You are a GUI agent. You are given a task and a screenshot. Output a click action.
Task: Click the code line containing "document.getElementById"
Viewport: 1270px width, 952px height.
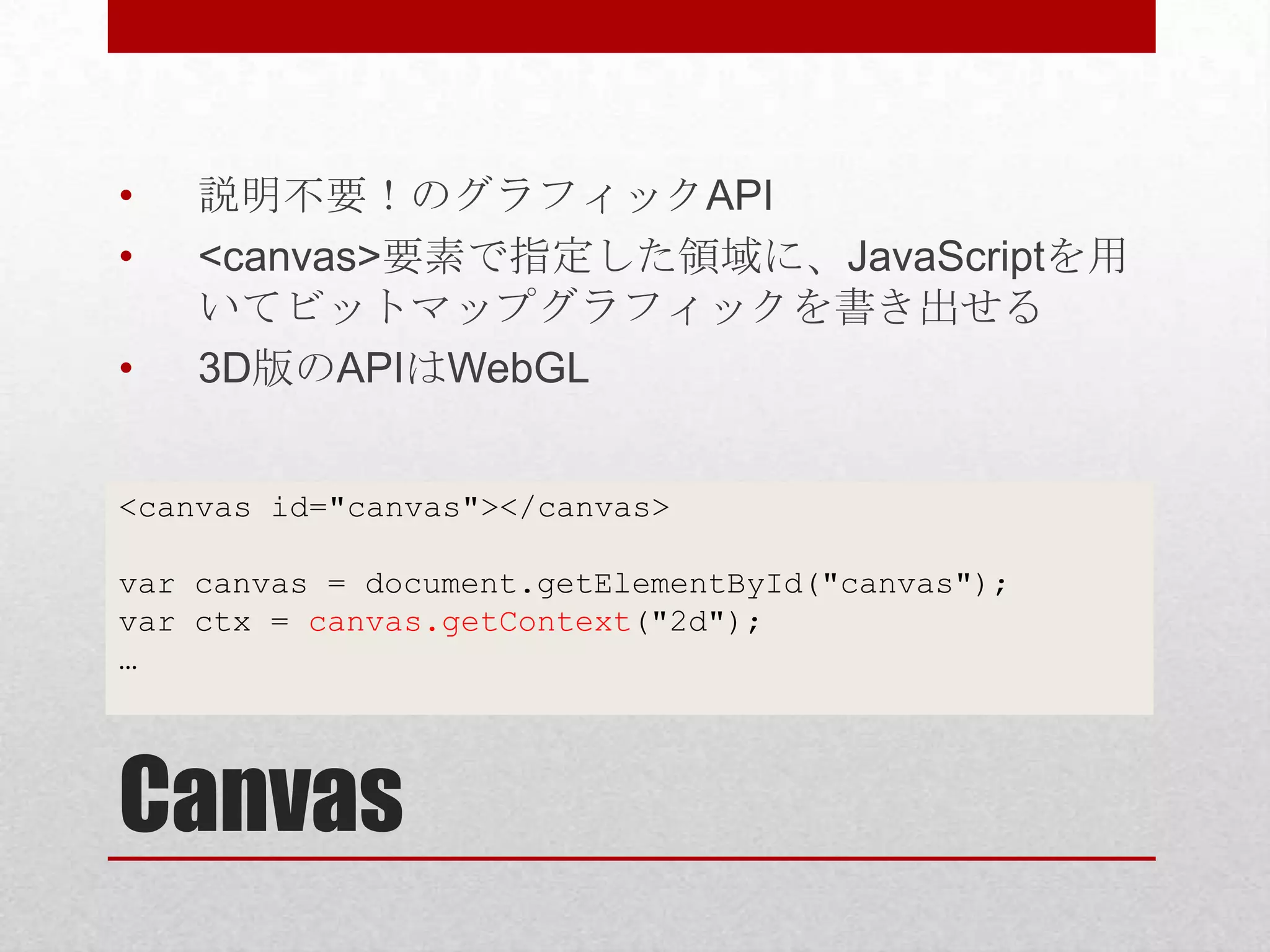click(563, 584)
